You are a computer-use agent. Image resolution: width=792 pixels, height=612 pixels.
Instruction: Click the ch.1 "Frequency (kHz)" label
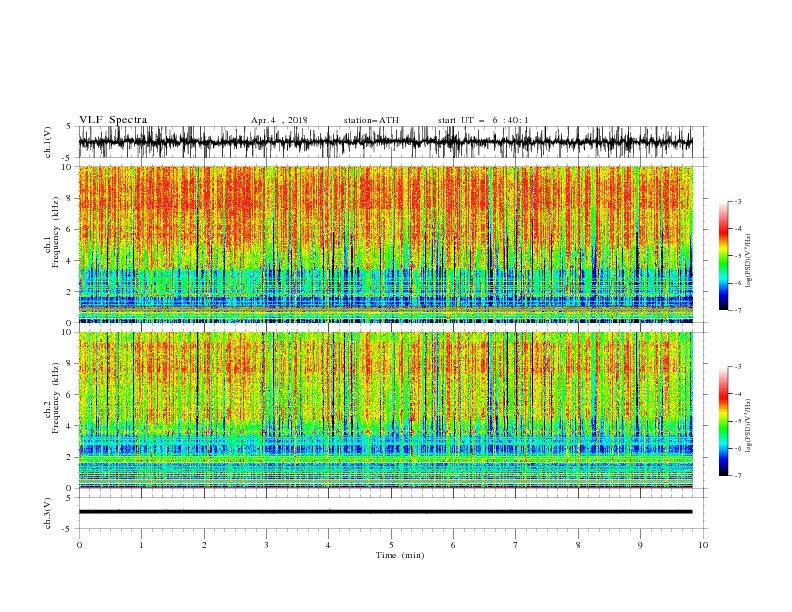[x=56, y=233]
